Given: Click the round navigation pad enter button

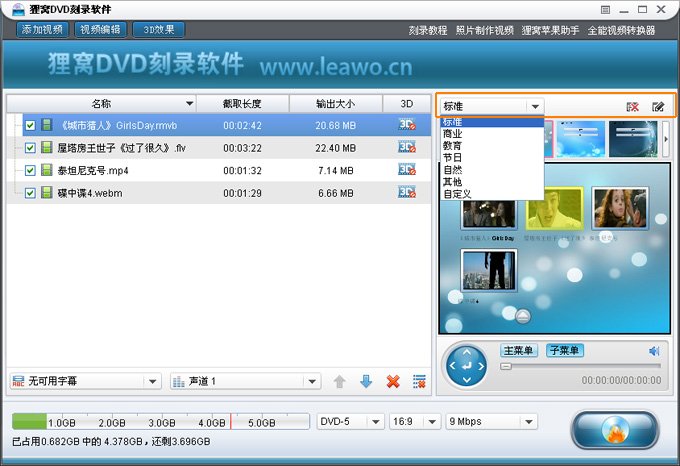Looking at the screenshot, I should (467, 366).
